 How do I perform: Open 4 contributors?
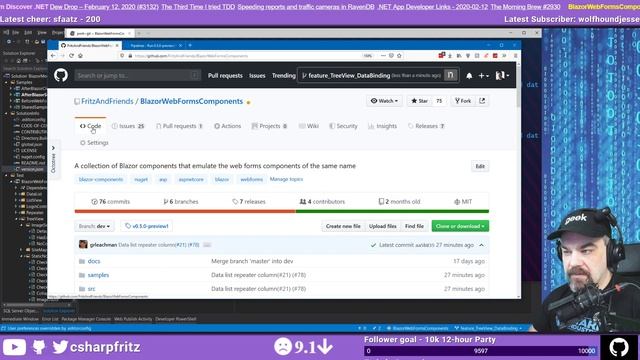coord(322,202)
